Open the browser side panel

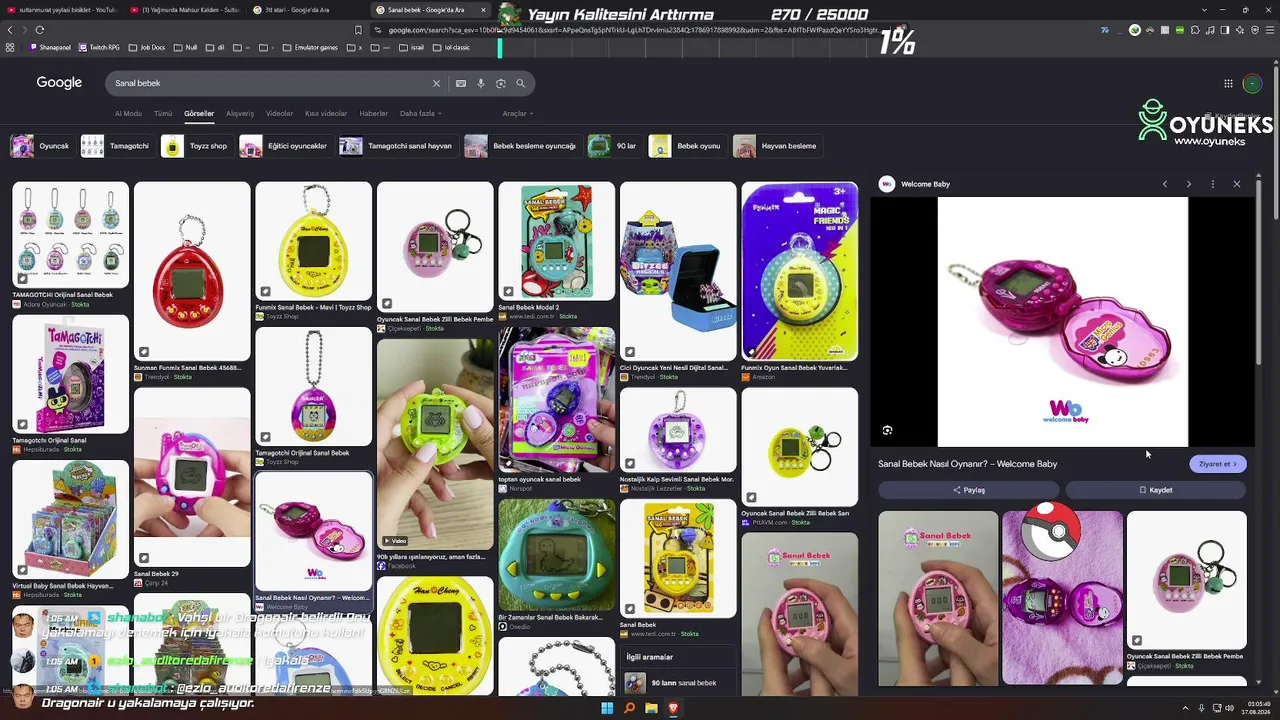pos(1225,30)
